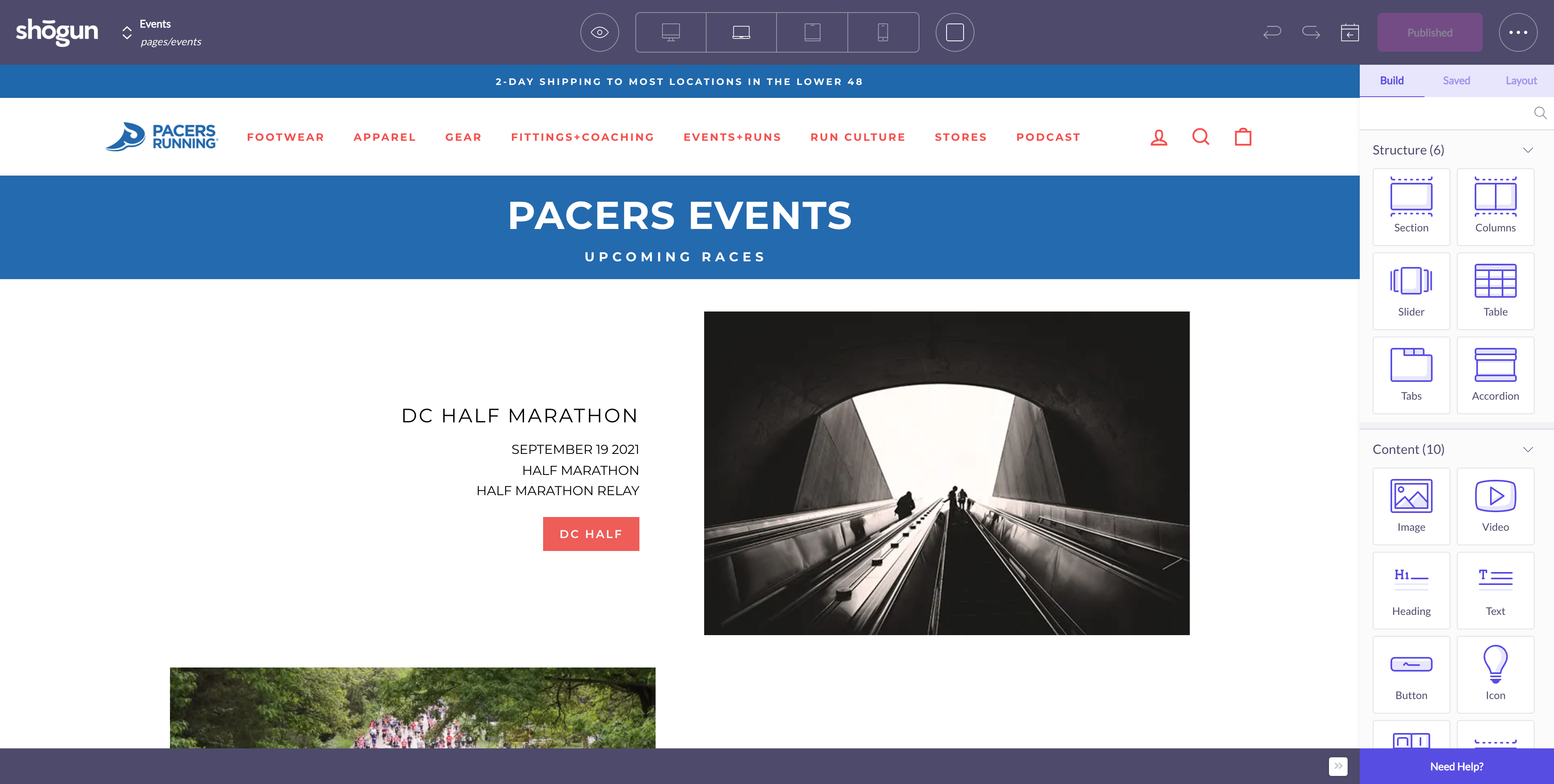
Task: Select the Table structure element
Action: [1495, 291]
